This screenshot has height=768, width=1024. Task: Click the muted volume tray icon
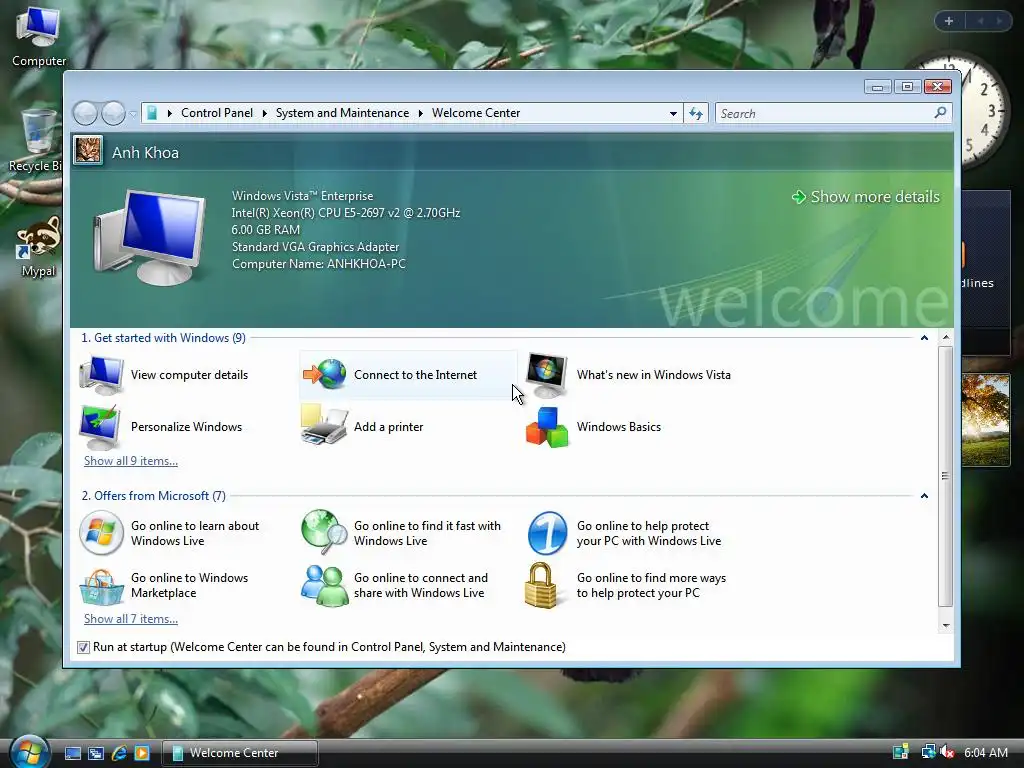[947, 752]
